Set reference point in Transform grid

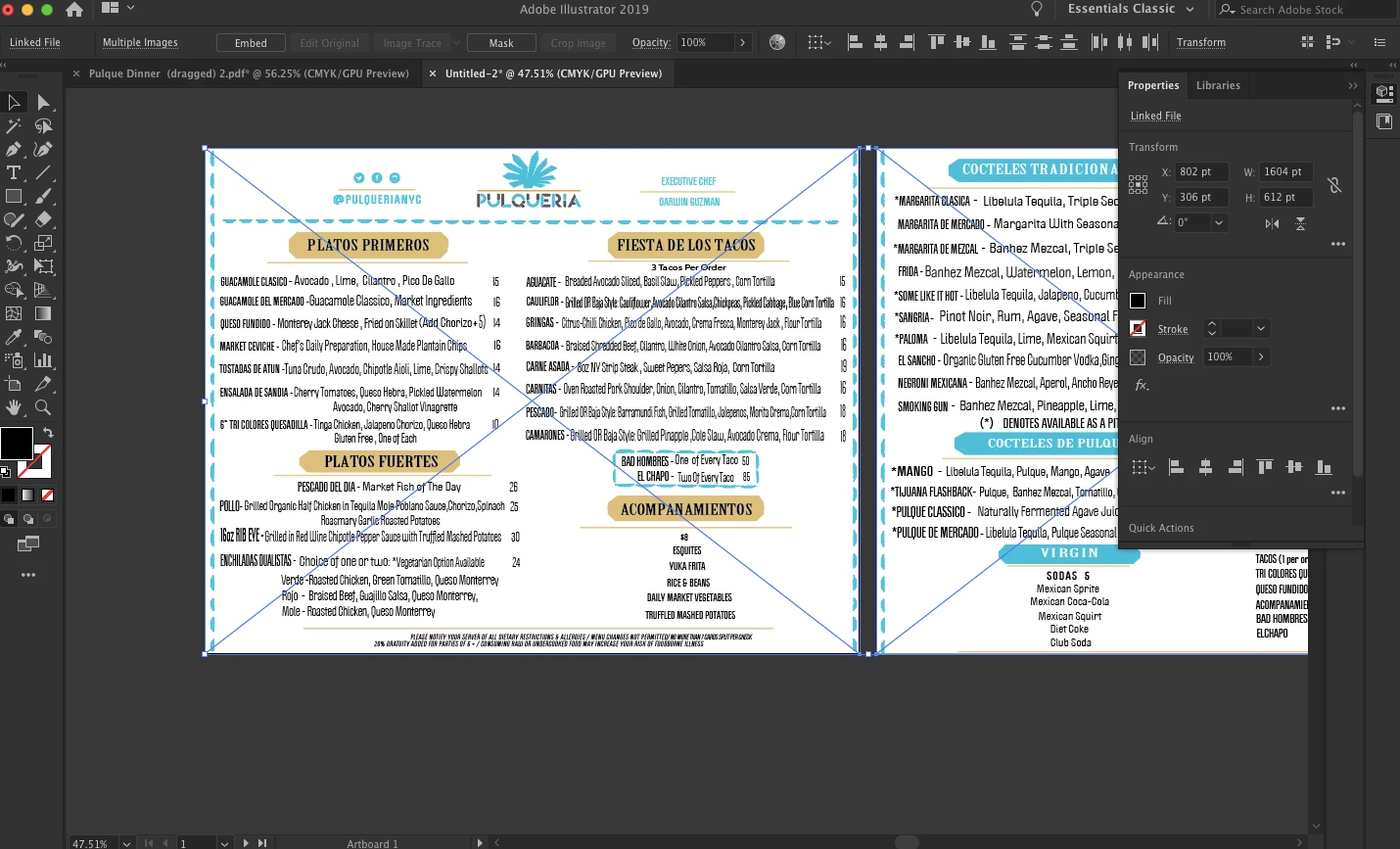tap(1138, 184)
